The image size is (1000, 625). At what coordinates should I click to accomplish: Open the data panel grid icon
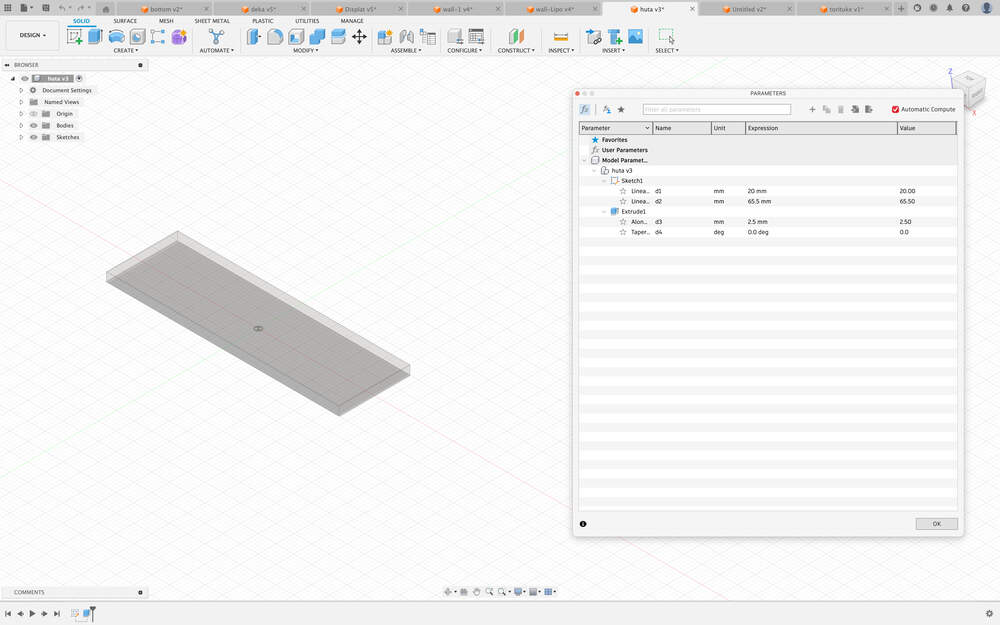point(8,8)
